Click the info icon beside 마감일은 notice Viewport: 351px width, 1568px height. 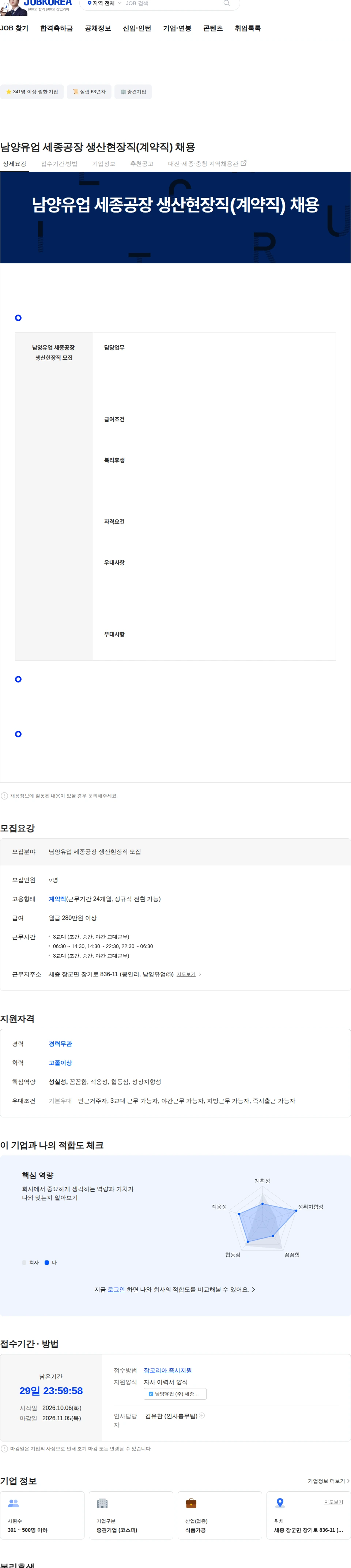(x=4, y=1449)
